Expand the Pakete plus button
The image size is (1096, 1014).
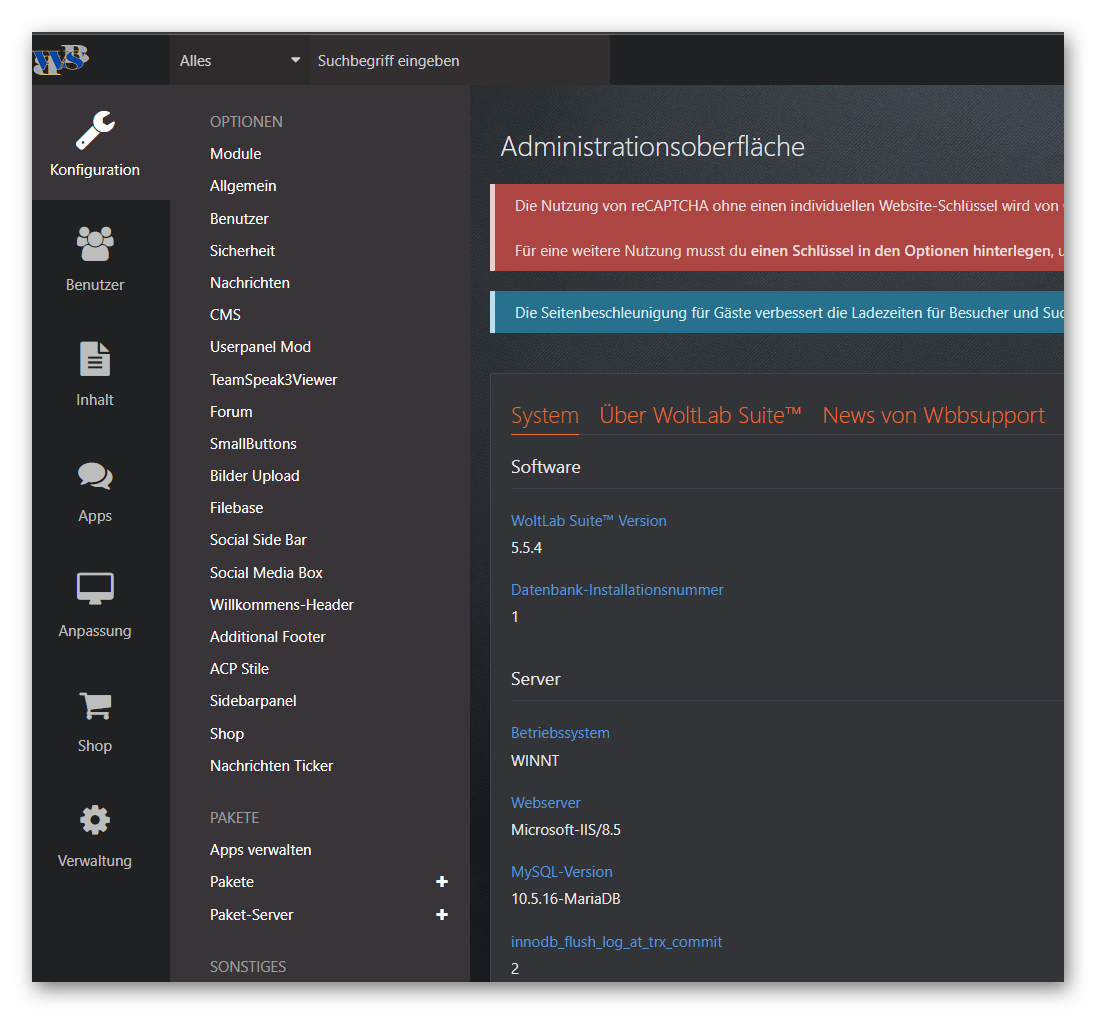(442, 882)
